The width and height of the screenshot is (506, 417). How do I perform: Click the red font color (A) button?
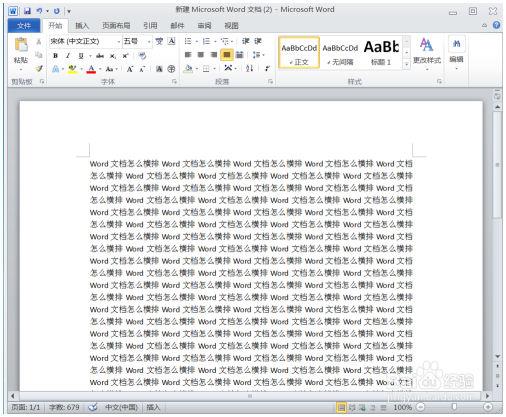(91, 69)
